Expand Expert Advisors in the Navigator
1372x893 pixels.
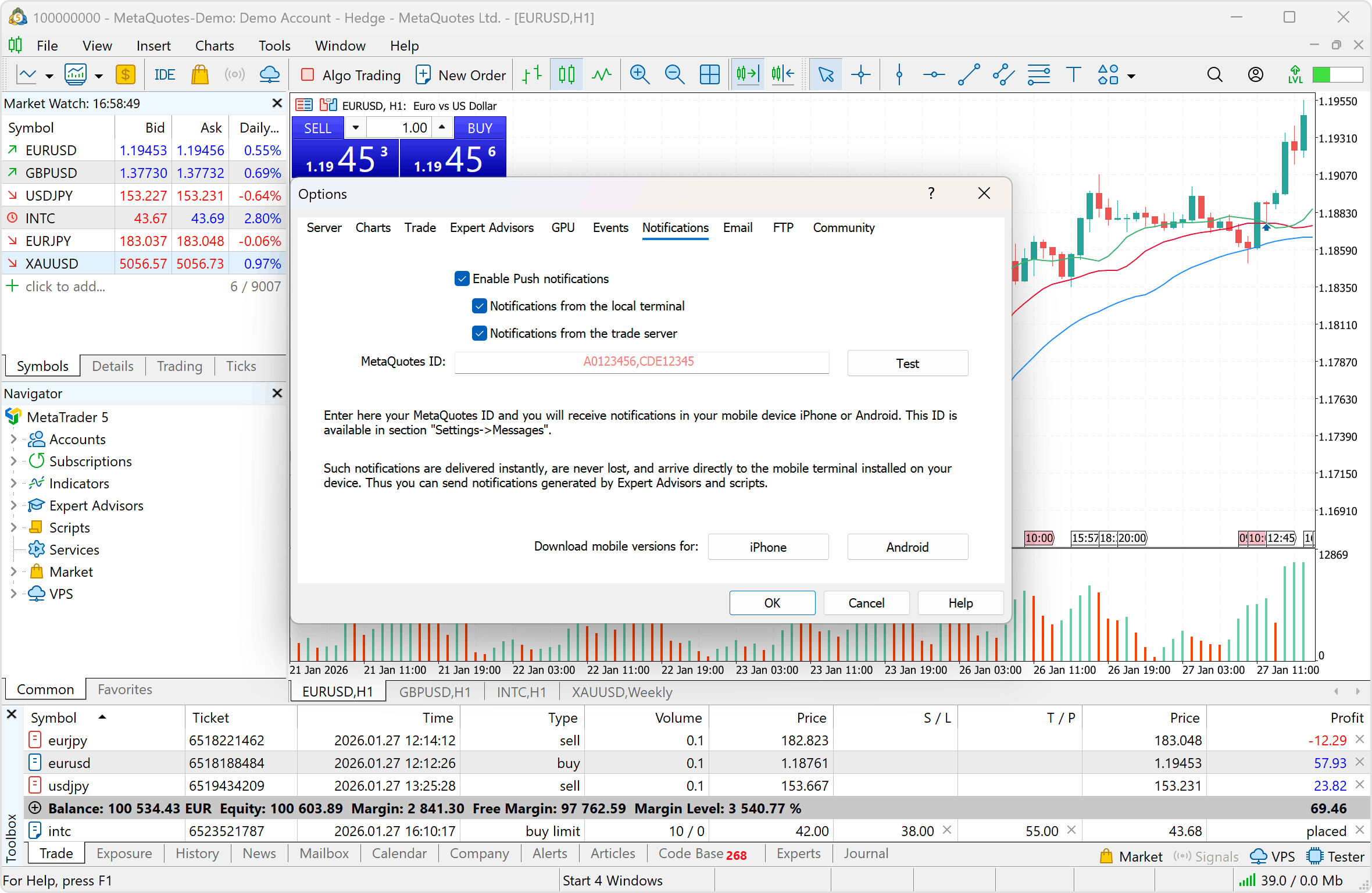coord(14,505)
